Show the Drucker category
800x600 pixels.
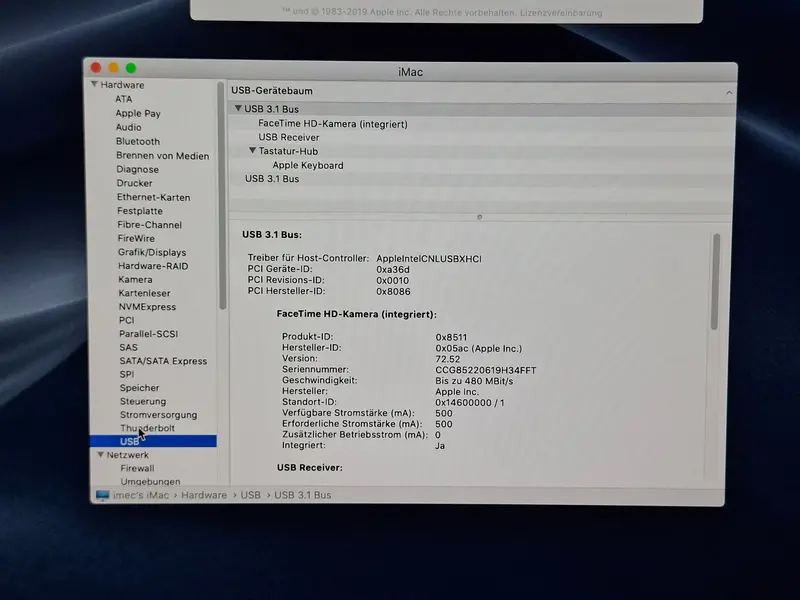click(134, 183)
